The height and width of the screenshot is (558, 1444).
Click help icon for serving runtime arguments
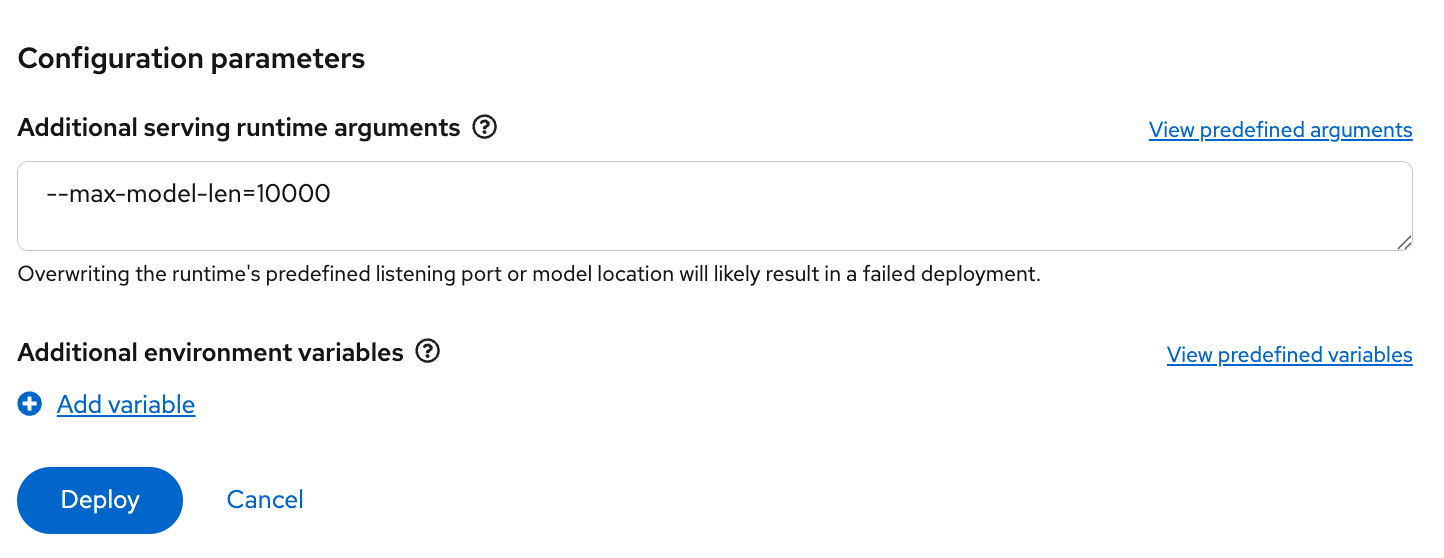click(485, 128)
